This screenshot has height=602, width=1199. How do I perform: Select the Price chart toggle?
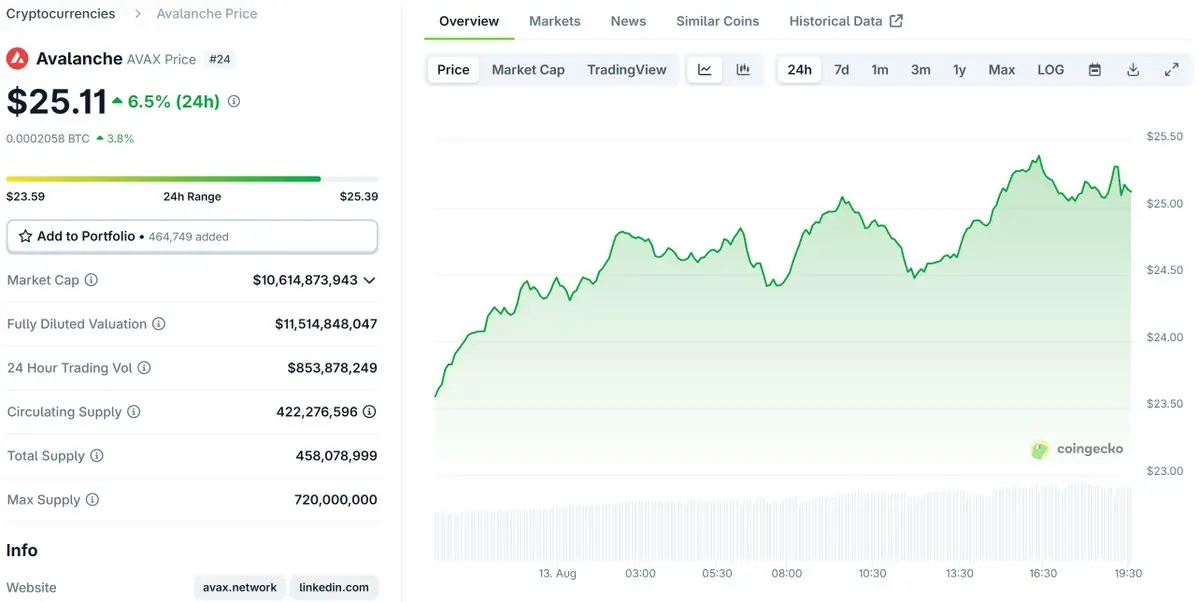(453, 70)
